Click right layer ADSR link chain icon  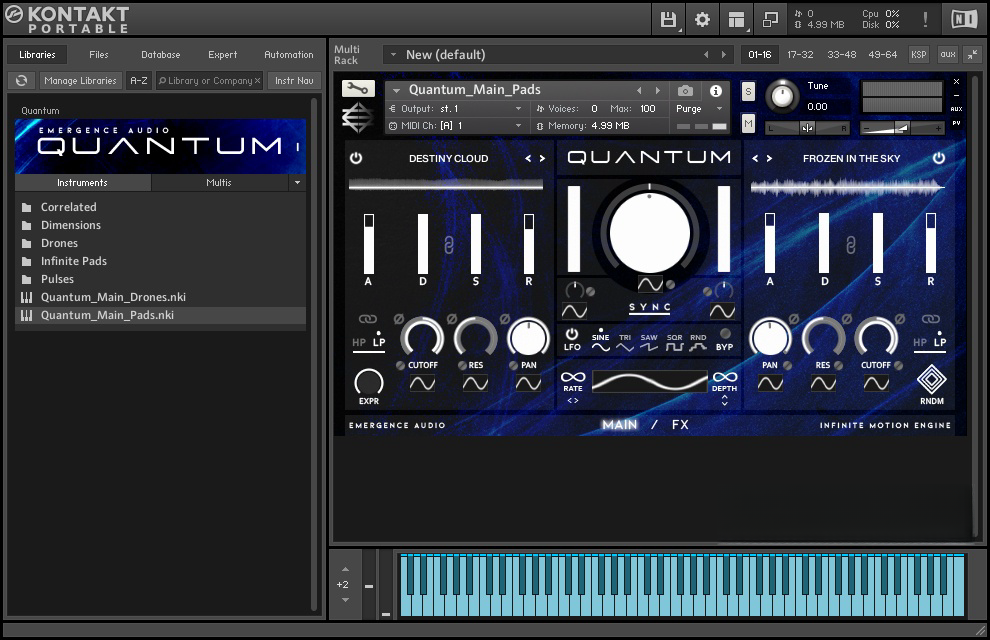coord(850,245)
